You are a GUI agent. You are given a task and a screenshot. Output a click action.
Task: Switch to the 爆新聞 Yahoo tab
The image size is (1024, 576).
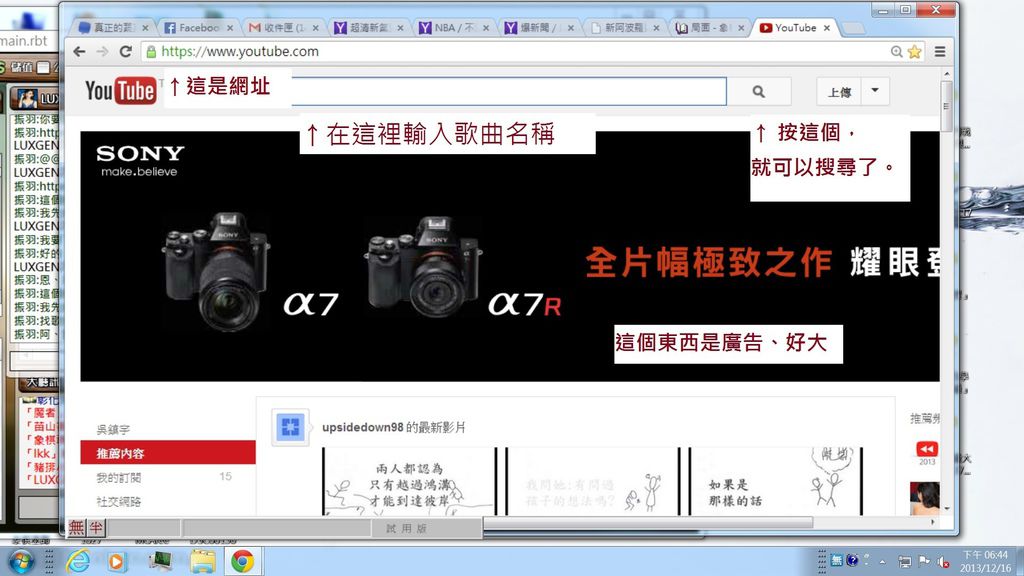[538, 27]
